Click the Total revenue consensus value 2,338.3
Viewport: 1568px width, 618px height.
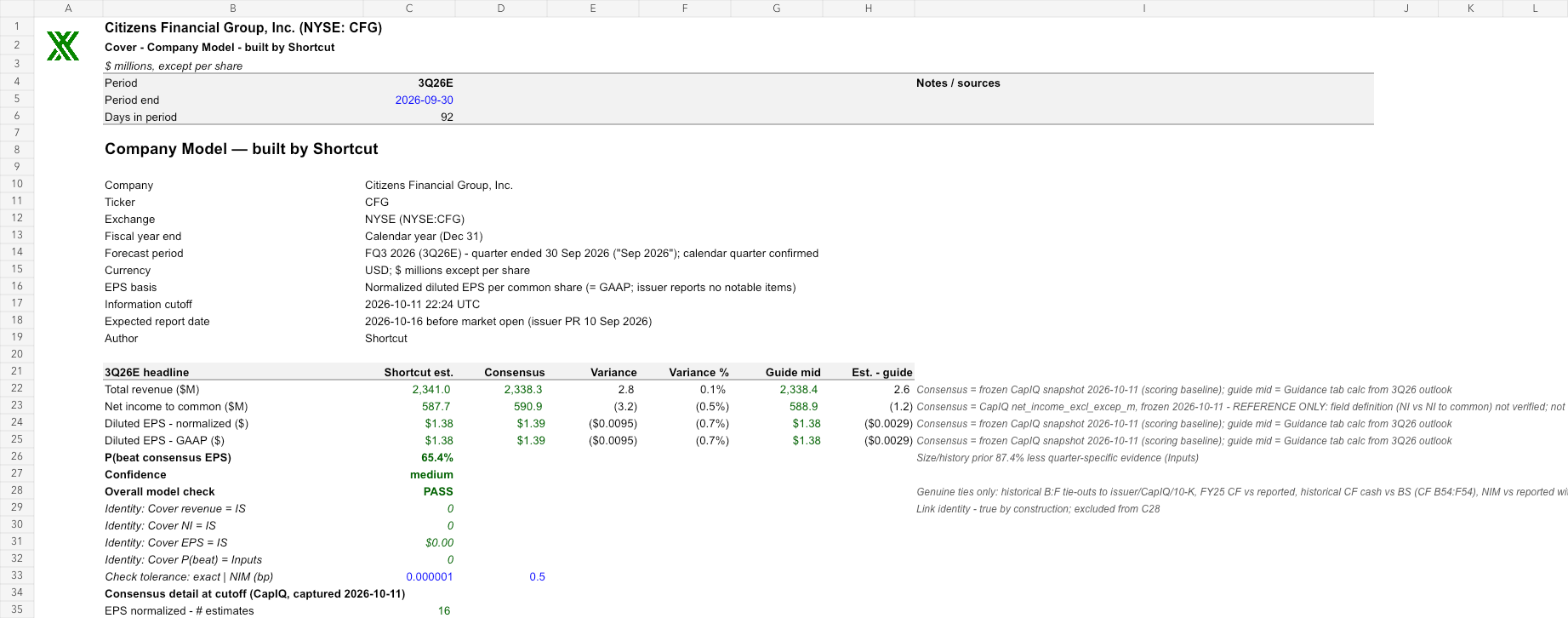pyautogui.click(x=523, y=389)
